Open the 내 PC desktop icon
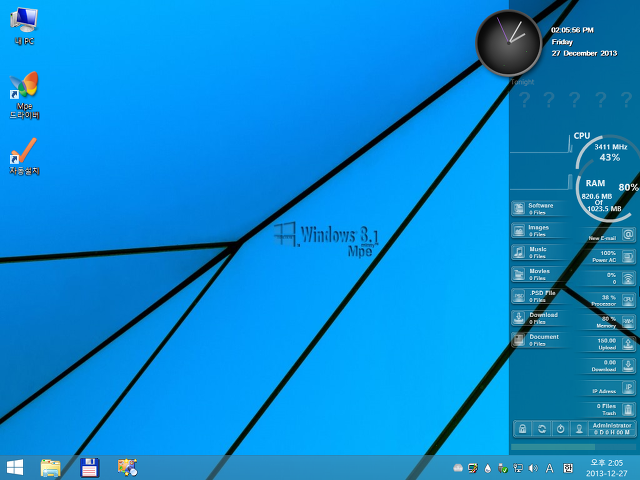 (24, 26)
